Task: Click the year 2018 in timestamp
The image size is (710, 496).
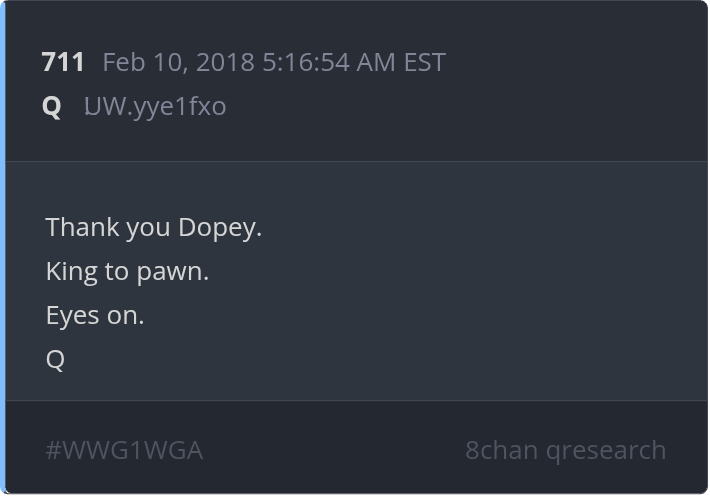Action: click(226, 62)
